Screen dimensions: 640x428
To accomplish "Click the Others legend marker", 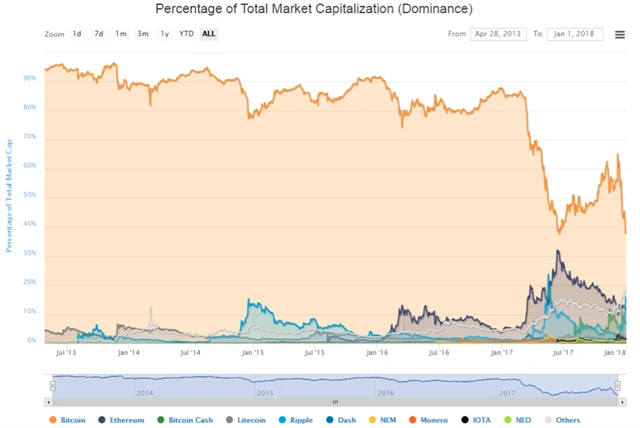I will point(549,420).
